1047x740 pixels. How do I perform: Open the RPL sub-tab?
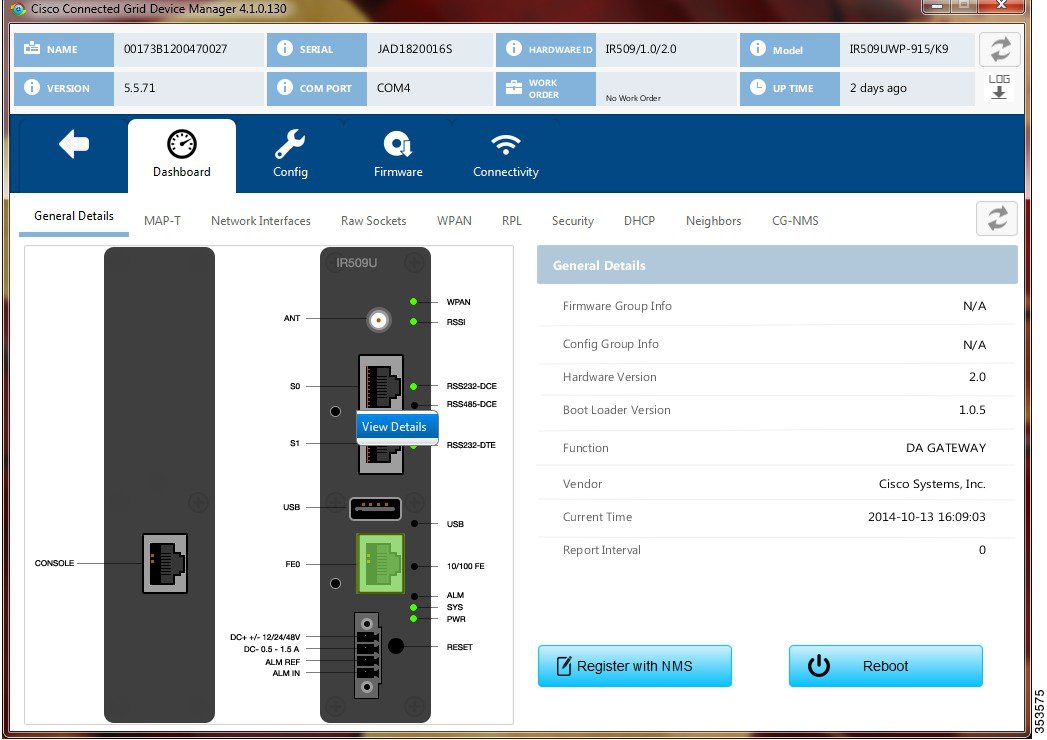[511, 221]
